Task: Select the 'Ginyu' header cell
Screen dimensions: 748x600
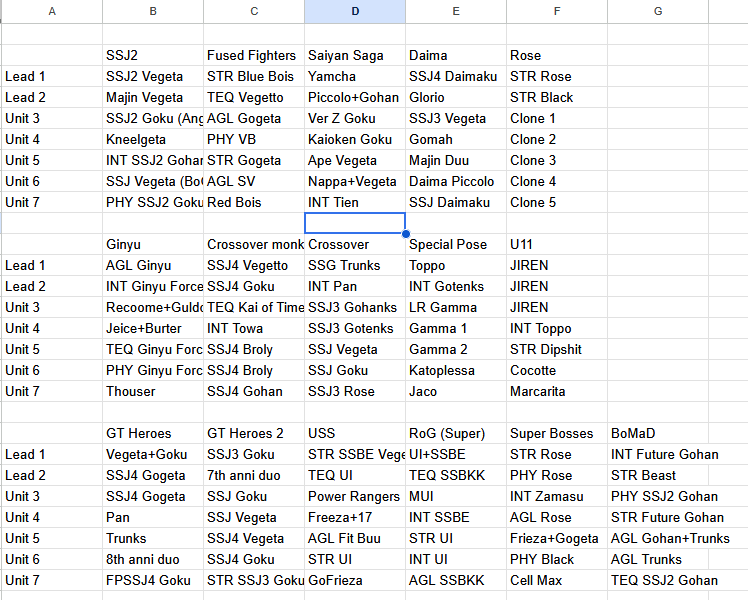Action: (x=153, y=244)
